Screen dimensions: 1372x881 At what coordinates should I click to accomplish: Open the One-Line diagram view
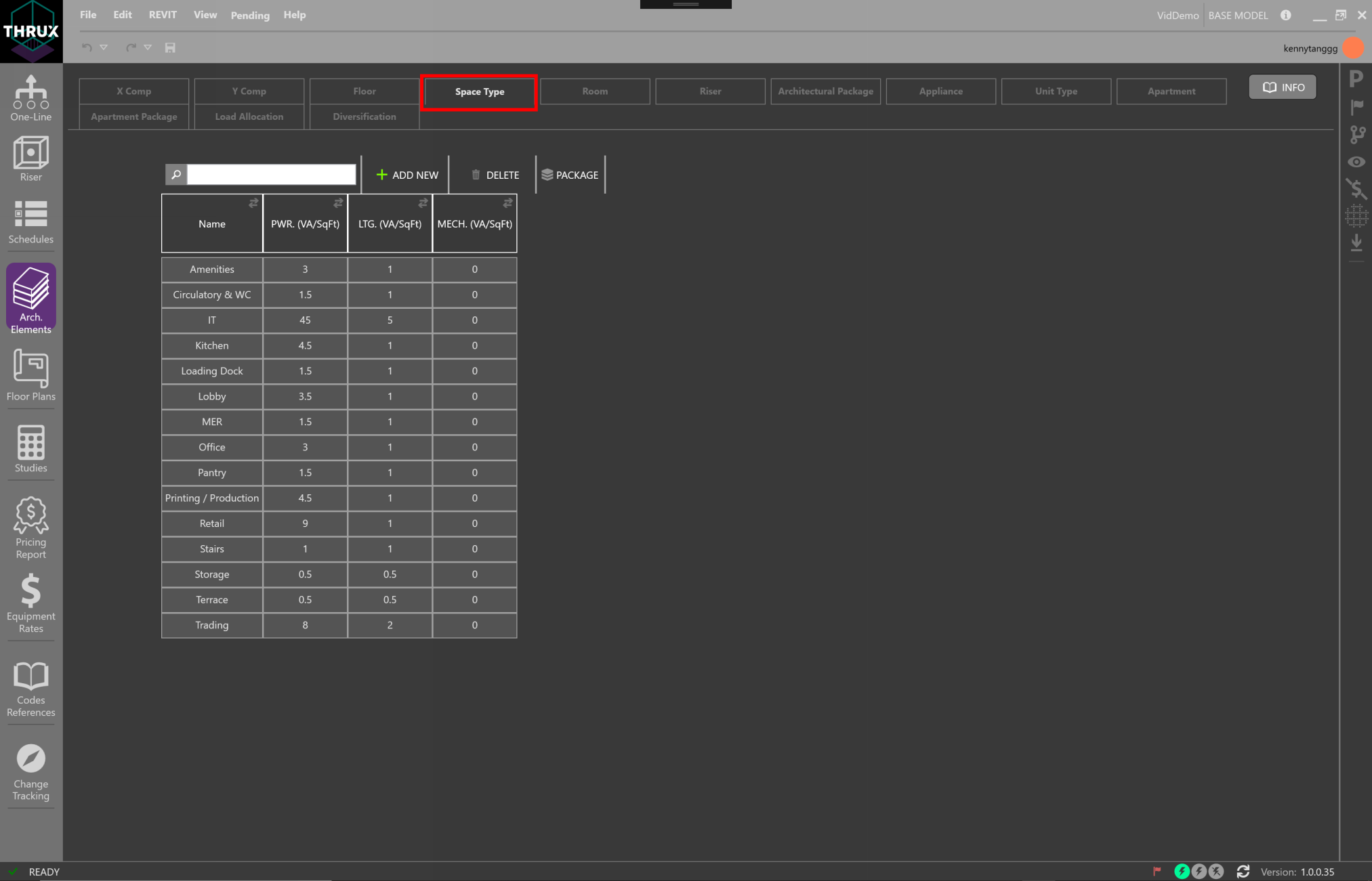(30, 98)
